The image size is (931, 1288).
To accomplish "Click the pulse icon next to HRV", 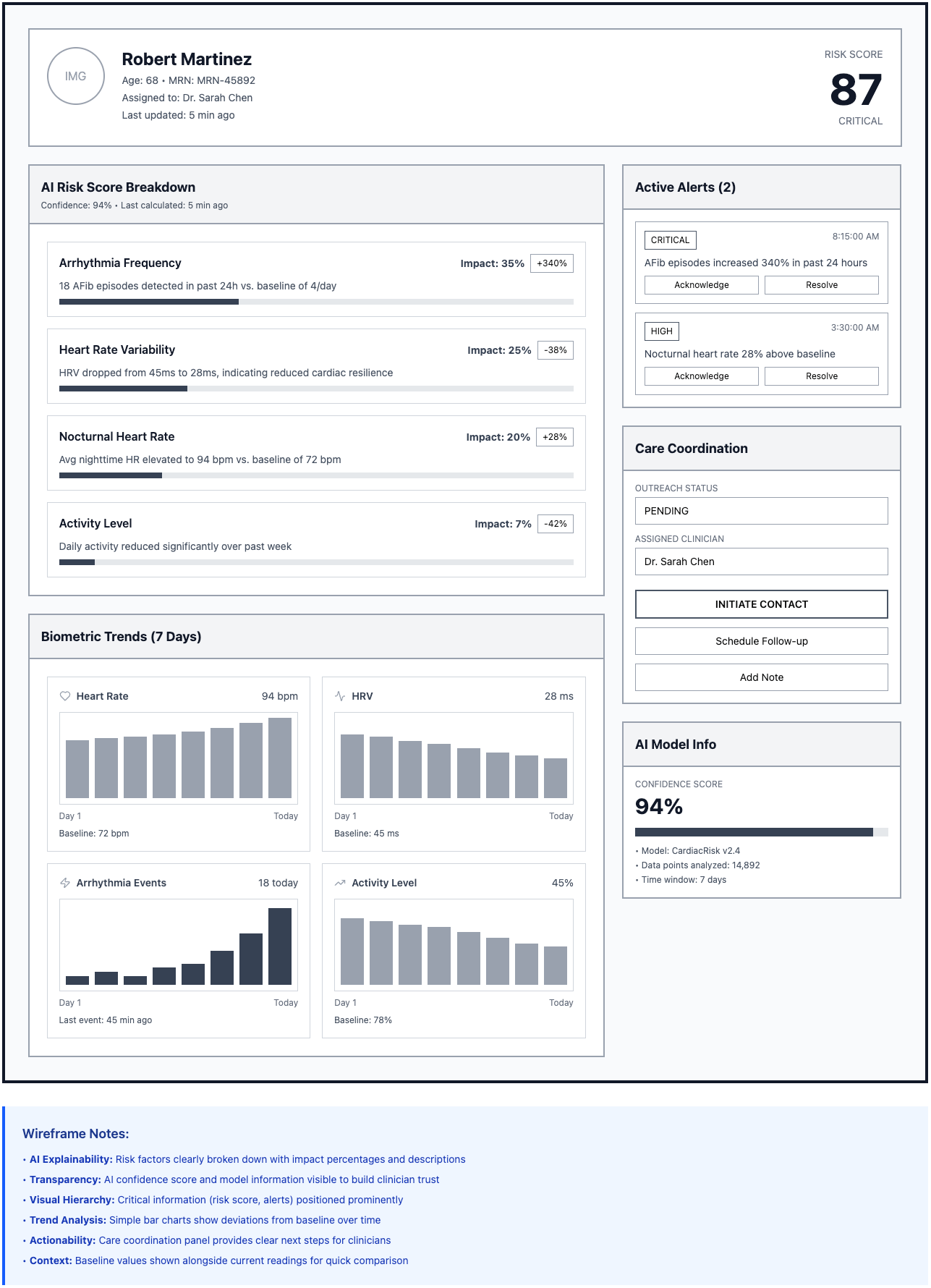I will tap(340, 696).
